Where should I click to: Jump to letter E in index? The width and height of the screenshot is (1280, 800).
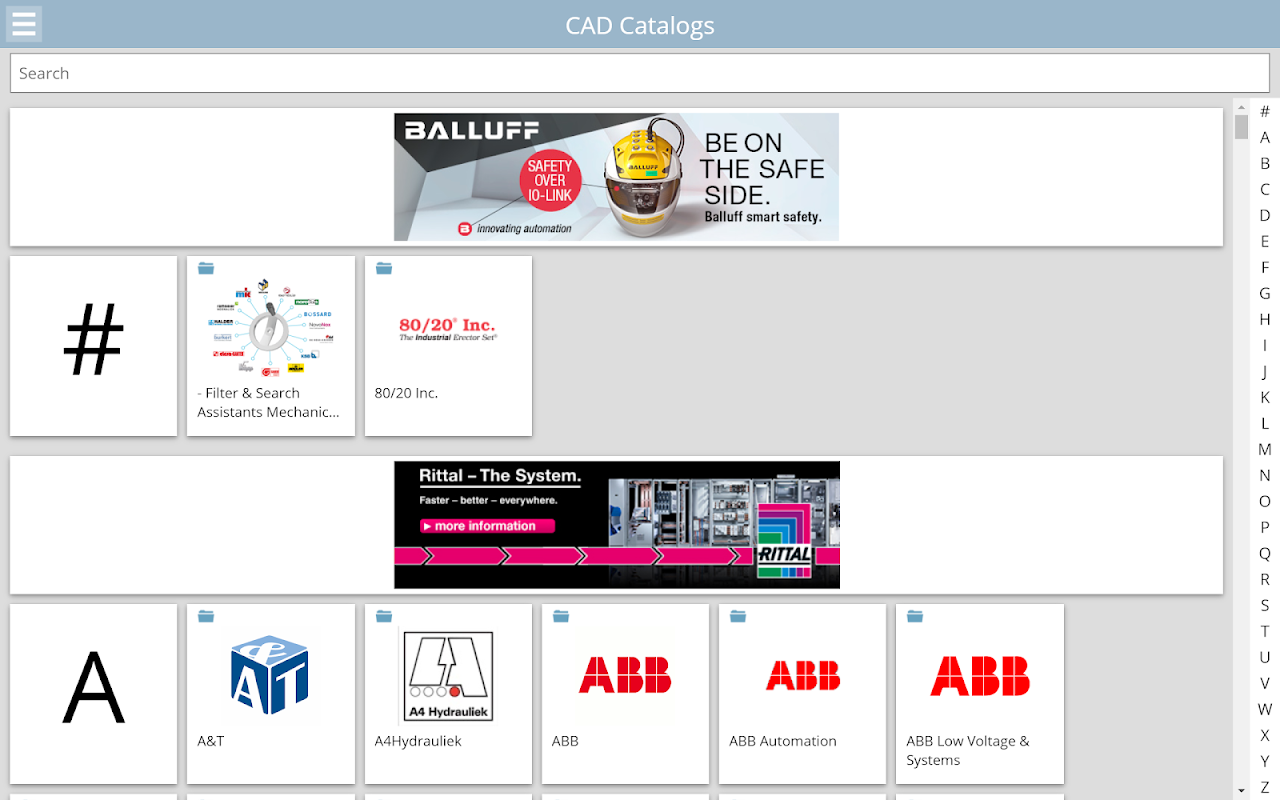pyautogui.click(x=1265, y=241)
